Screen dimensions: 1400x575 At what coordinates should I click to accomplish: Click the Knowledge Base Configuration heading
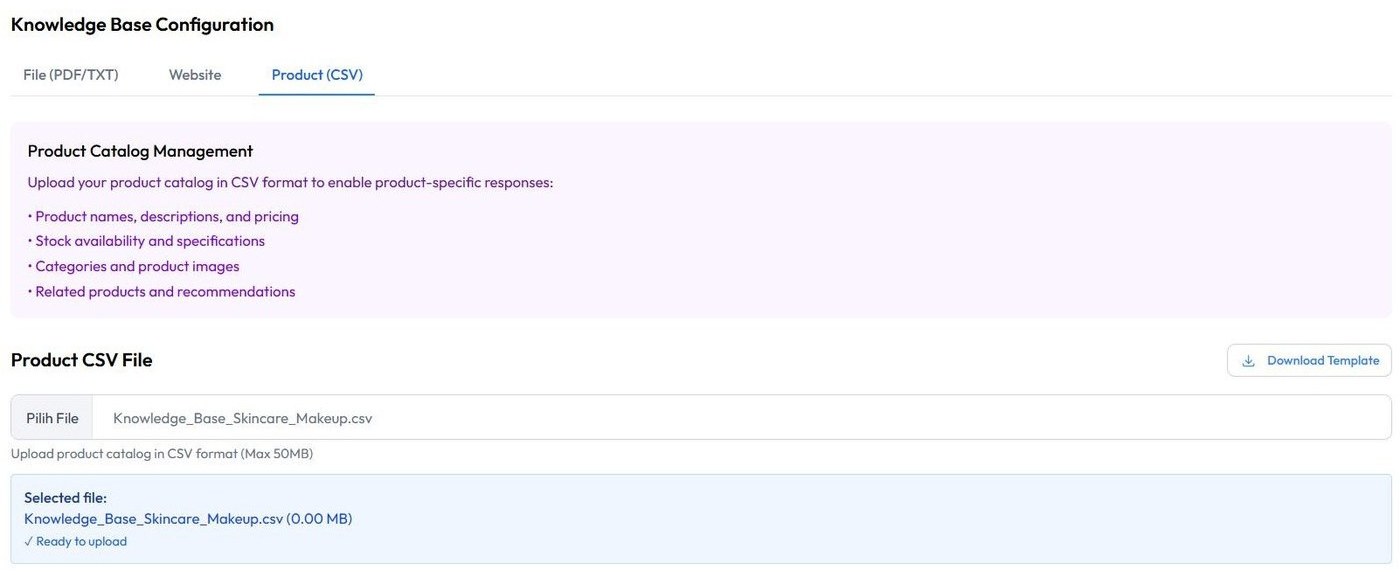pos(142,24)
